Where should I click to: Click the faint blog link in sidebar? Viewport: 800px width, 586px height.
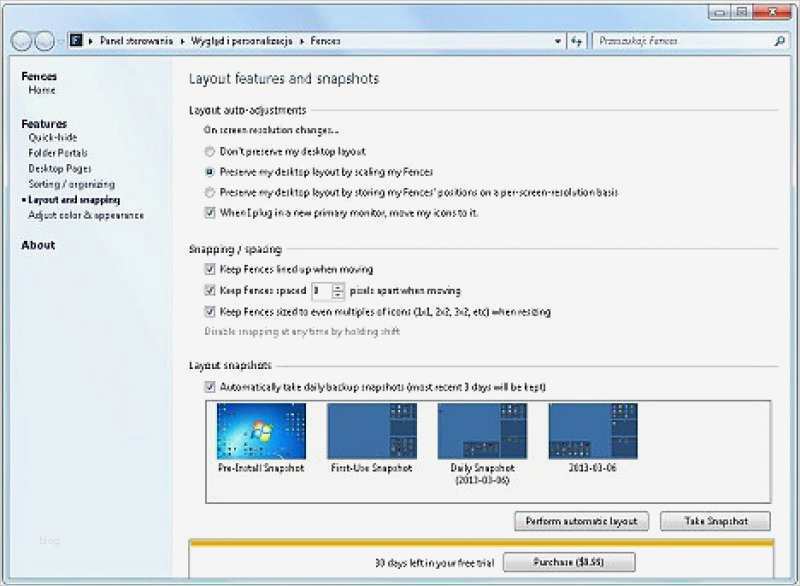[49, 540]
